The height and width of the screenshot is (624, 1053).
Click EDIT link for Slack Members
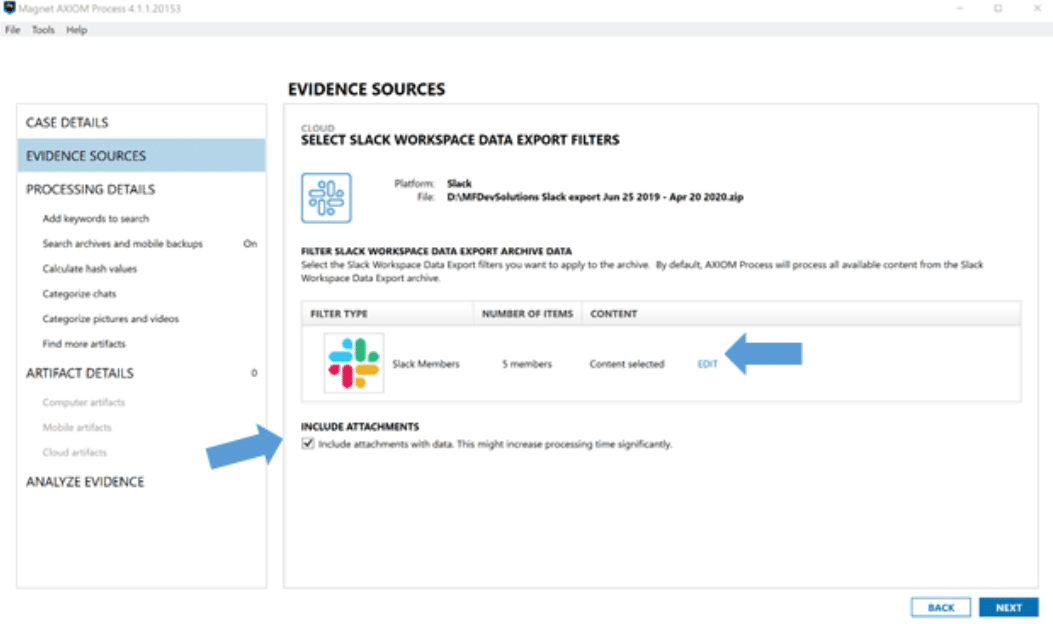pos(707,364)
